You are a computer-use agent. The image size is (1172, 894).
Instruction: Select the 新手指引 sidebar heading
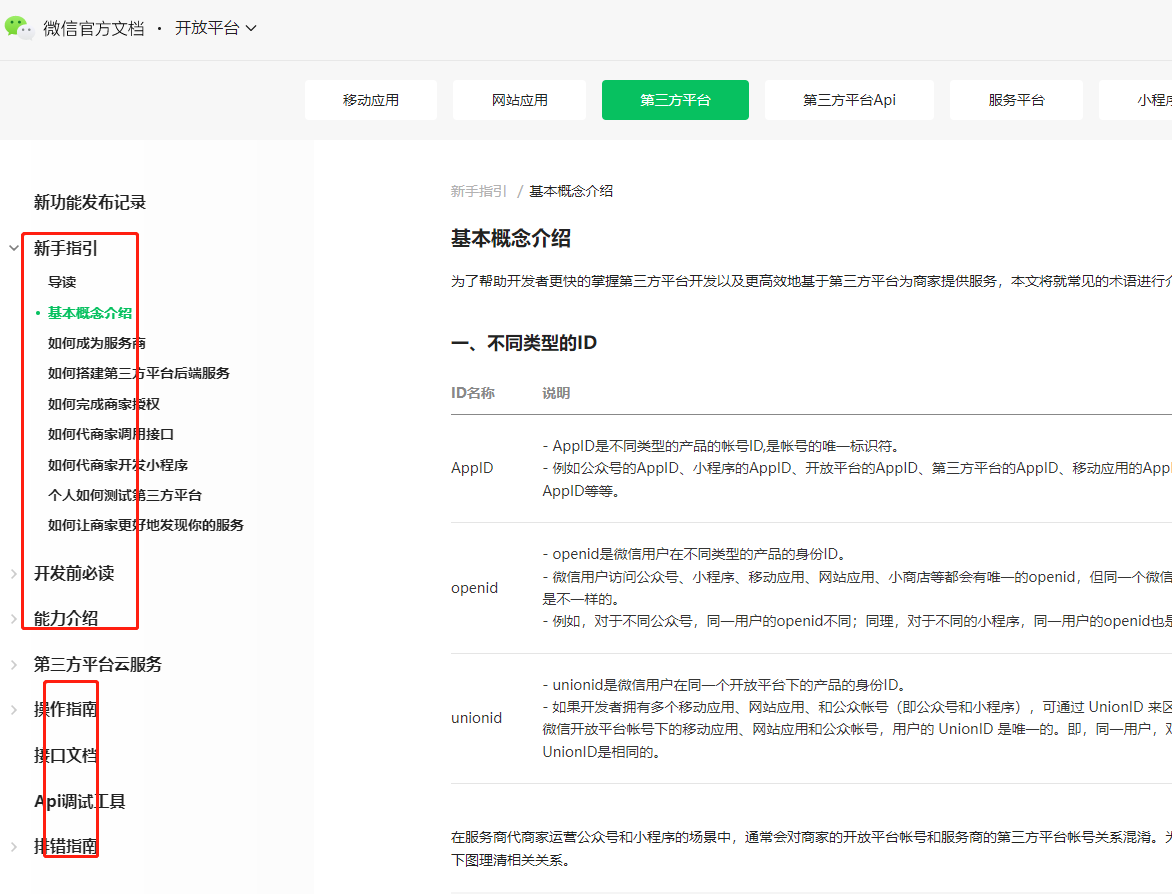(x=66, y=248)
